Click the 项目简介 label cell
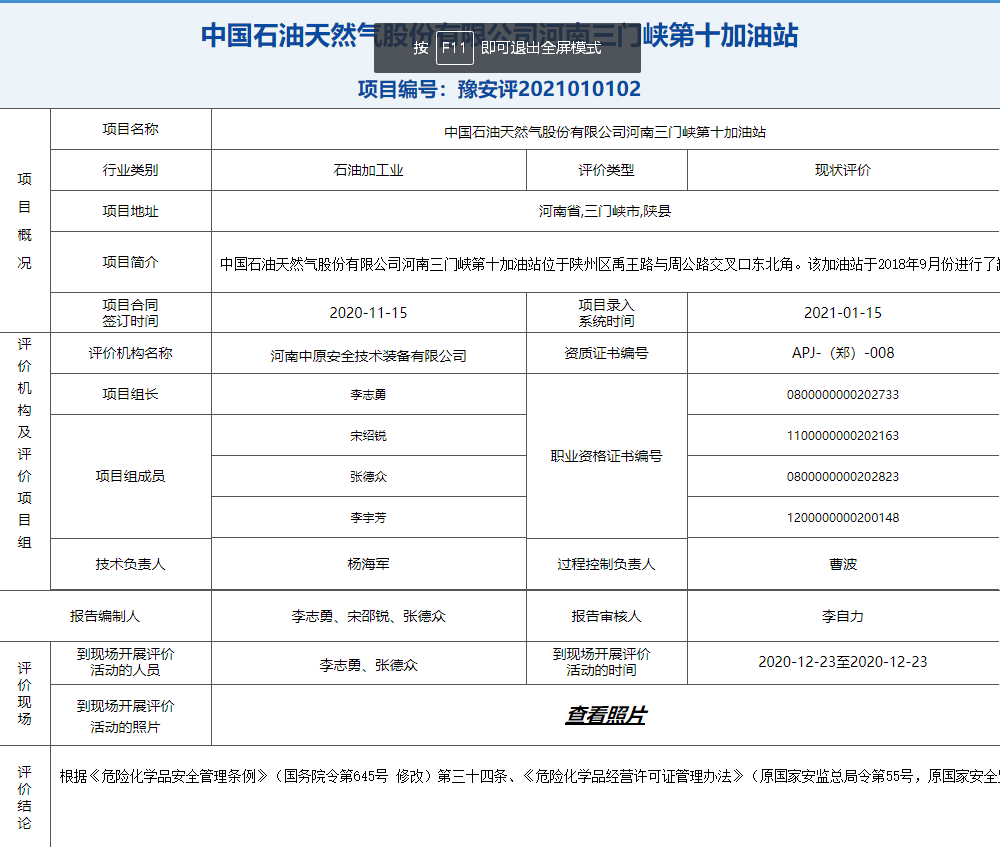This screenshot has height=847, width=1000. (131, 262)
